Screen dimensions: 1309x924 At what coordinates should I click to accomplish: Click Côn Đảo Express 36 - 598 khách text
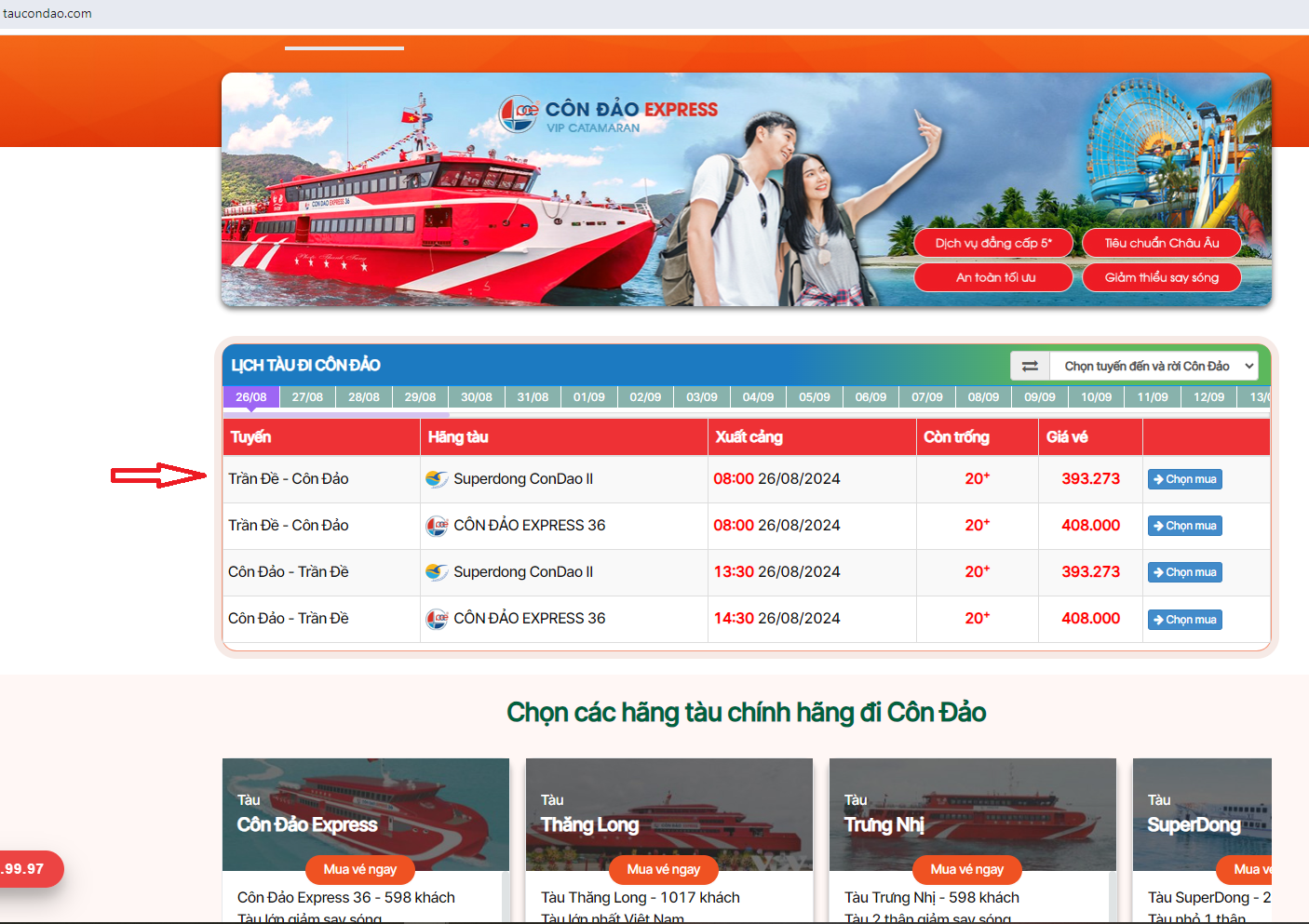tap(346, 897)
